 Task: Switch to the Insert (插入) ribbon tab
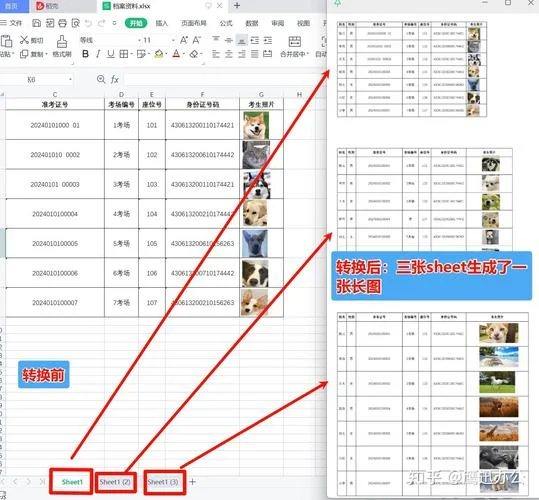coord(162,23)
